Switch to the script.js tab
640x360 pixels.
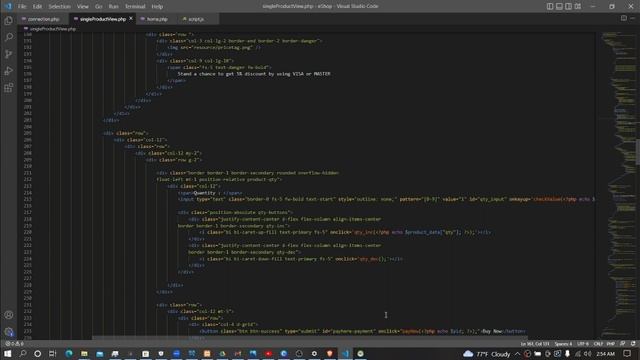[x=196, y=19]
